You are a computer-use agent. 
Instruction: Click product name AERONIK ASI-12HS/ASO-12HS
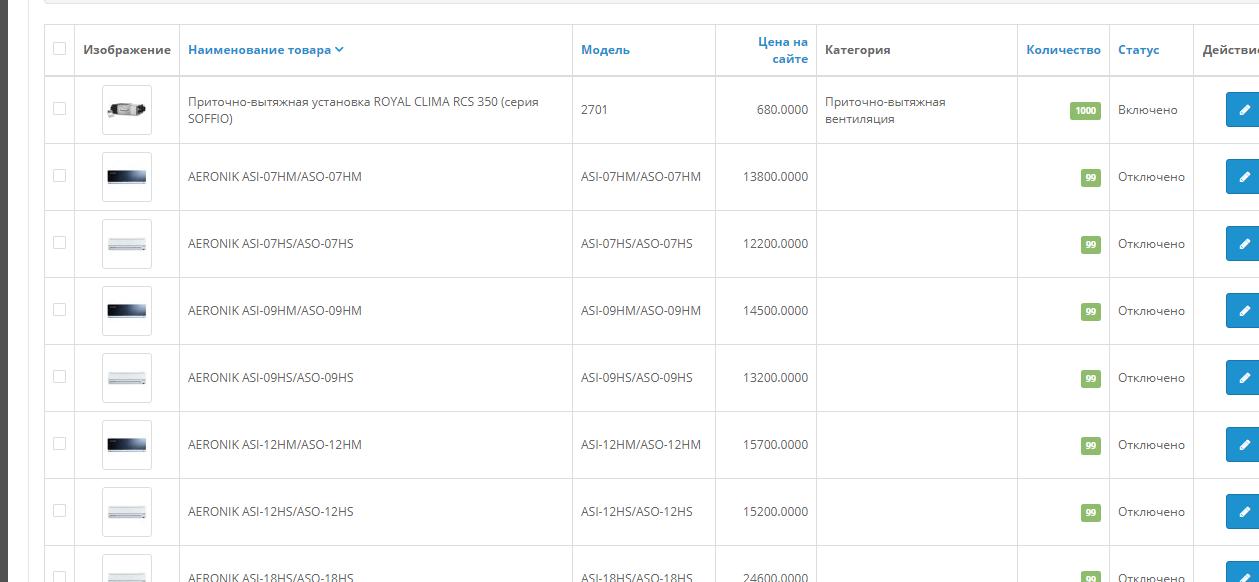point(271,512)
